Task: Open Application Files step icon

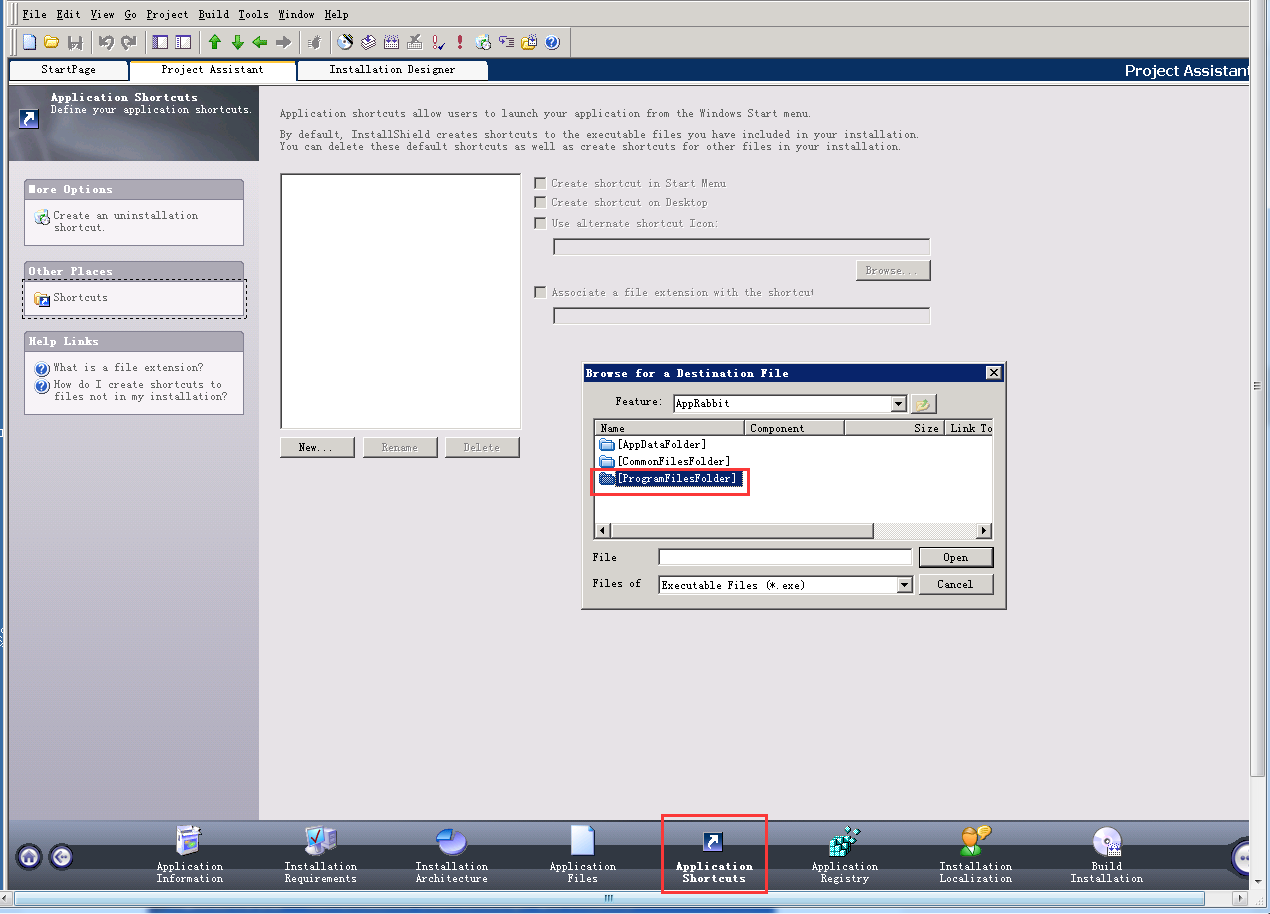Action: click(582, 842)
